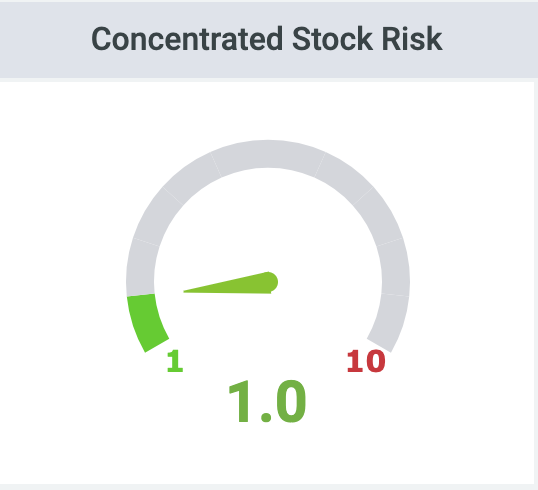538x490 pixels.
Task: Click the word Risk in the header
Action: [x=412, y=39]
